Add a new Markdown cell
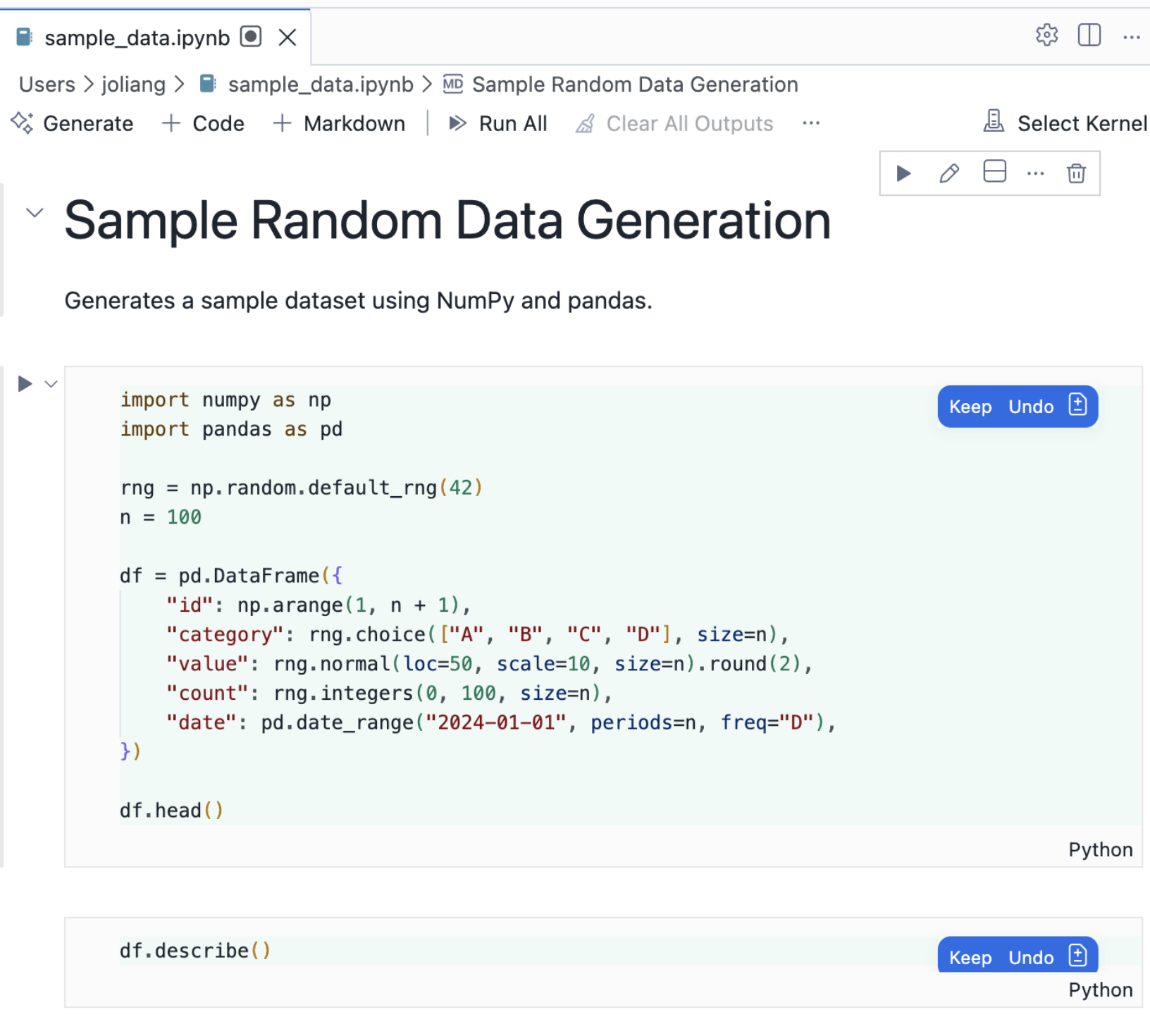The height and width of the screenshot is (1036, 1150). tap(339, 123)
